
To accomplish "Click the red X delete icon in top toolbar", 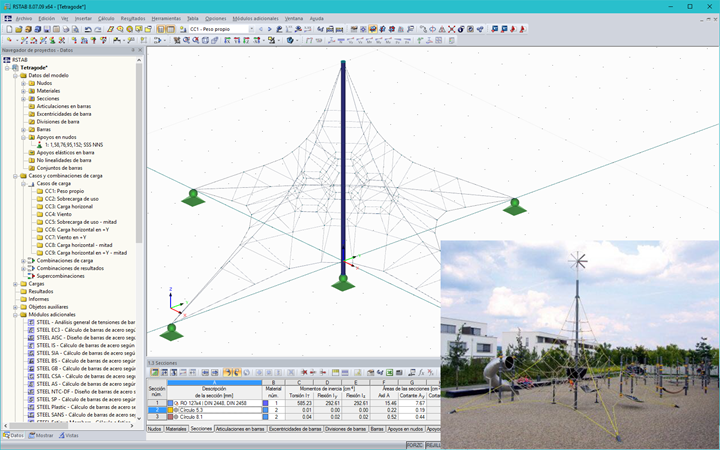I will [451, 29].
